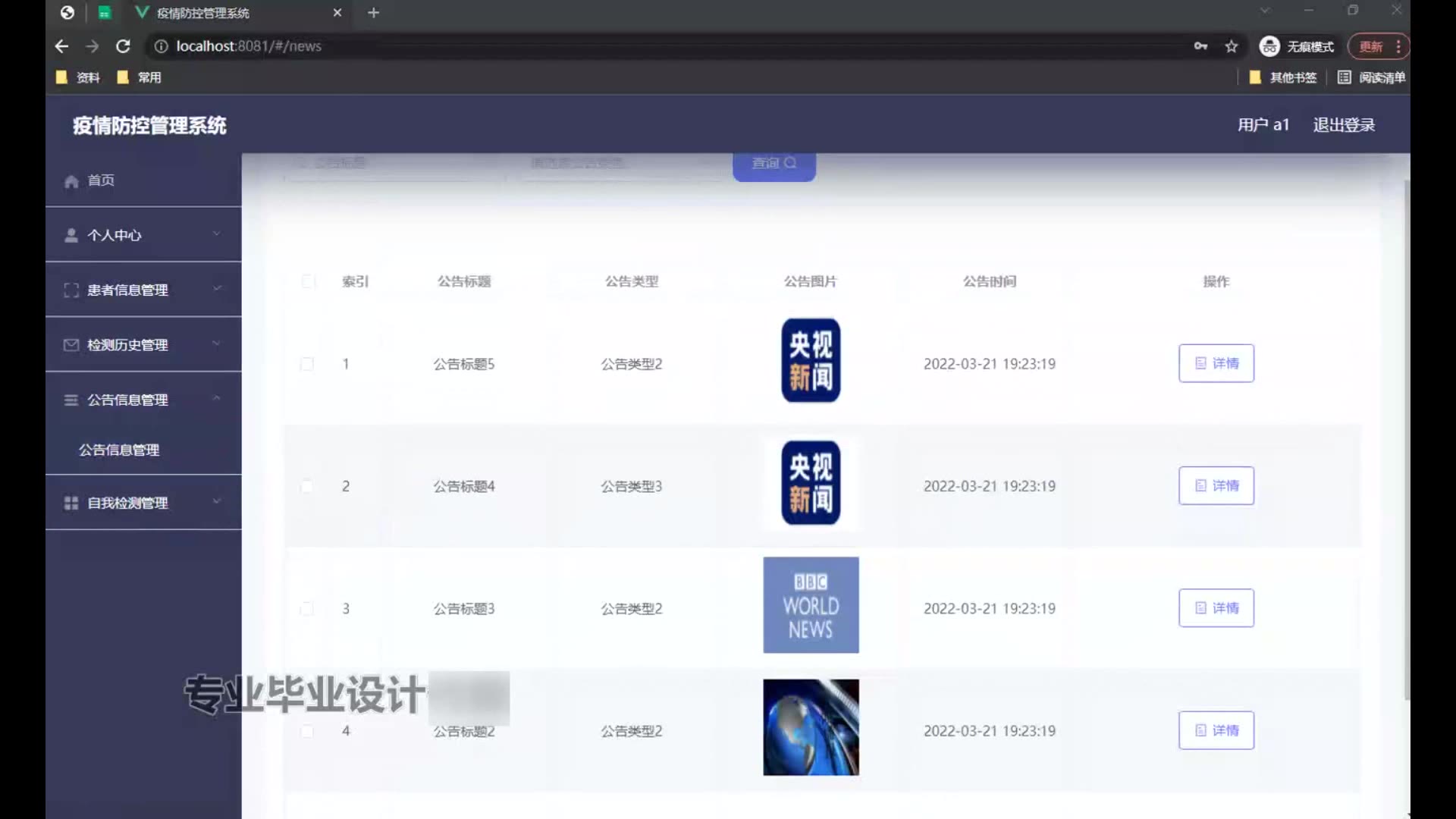Viewport: 1456px width, 819px height.
Task: Check the checkbox for row 公告标题5
Action: point(307,364)
